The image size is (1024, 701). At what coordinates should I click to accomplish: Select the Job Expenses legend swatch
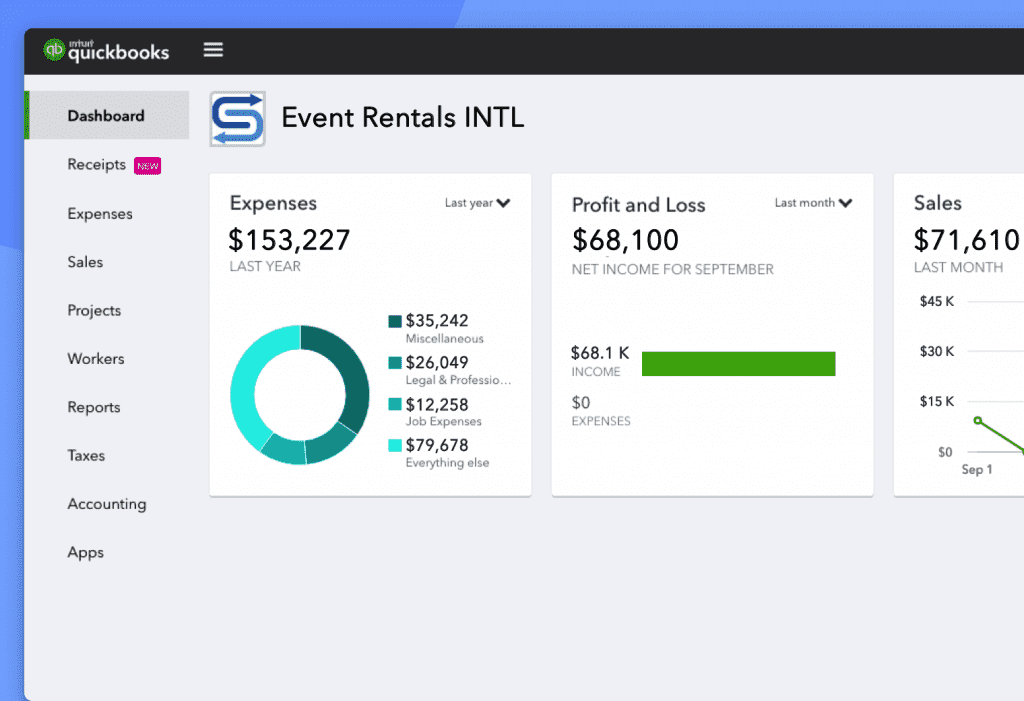click(395, 404)
